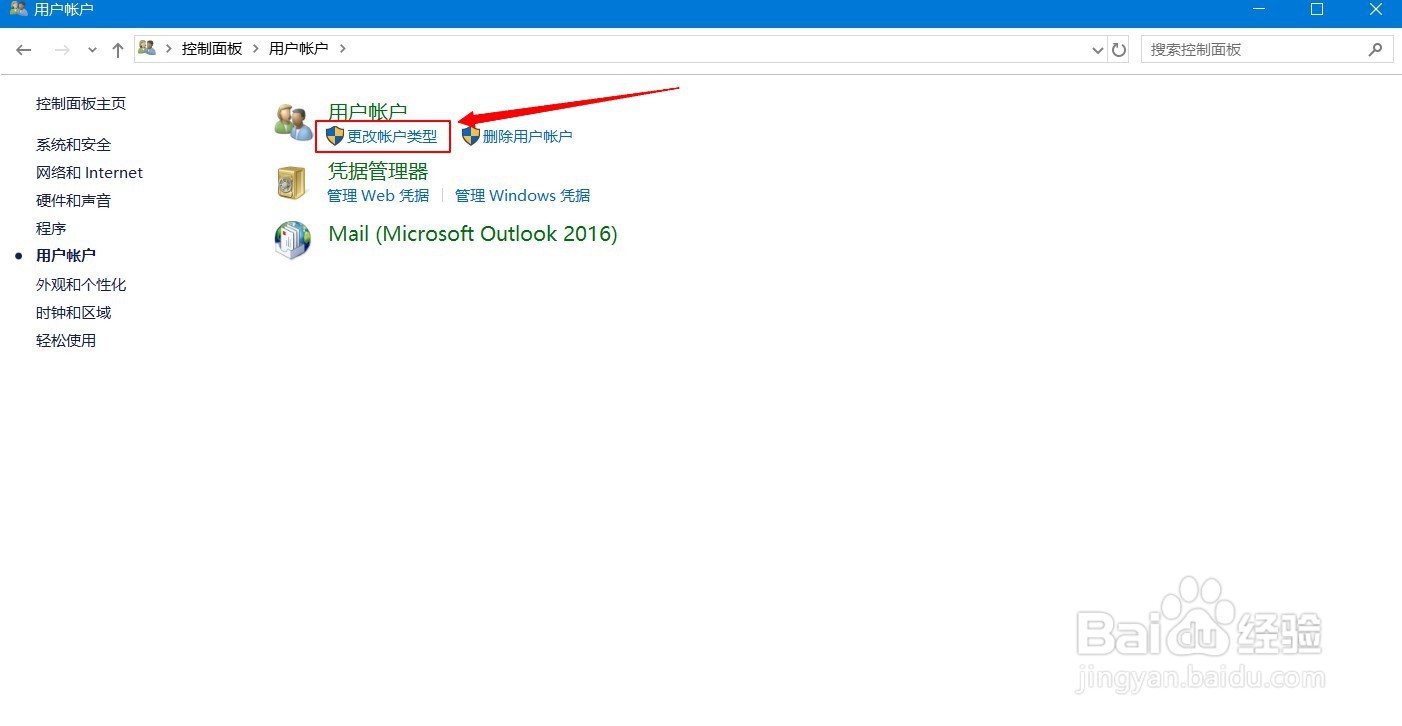1402x726 pixels.
Task: Open 控制面板主页 in the sidebar
Action: coord(81,104)
